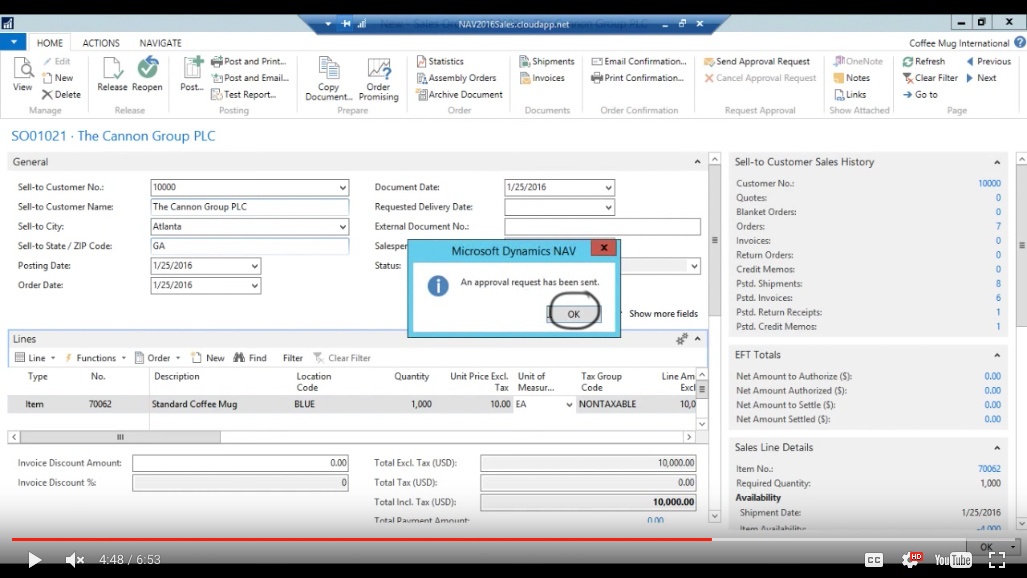
Task: Click the video progress bar
Action: [400, 539]
